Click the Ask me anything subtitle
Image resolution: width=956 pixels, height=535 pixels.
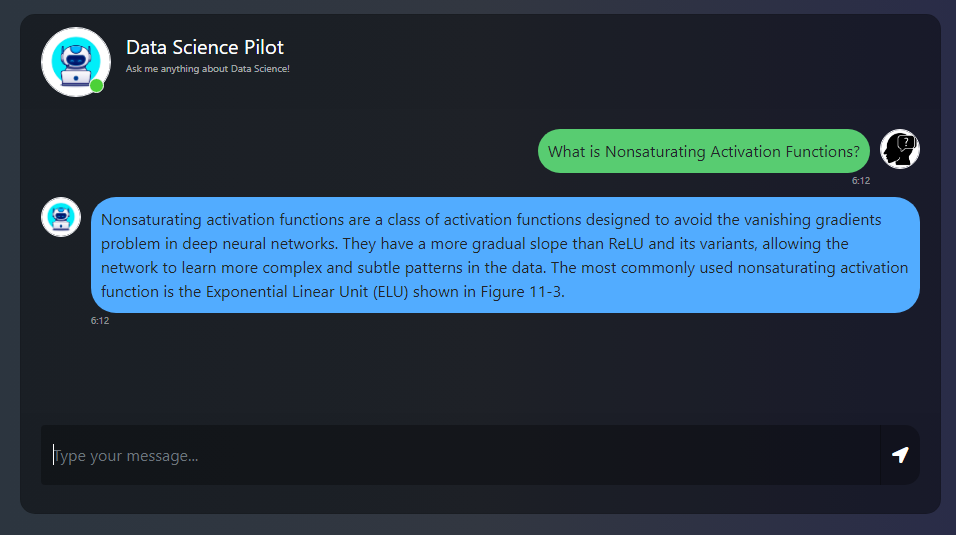[207, 69]
